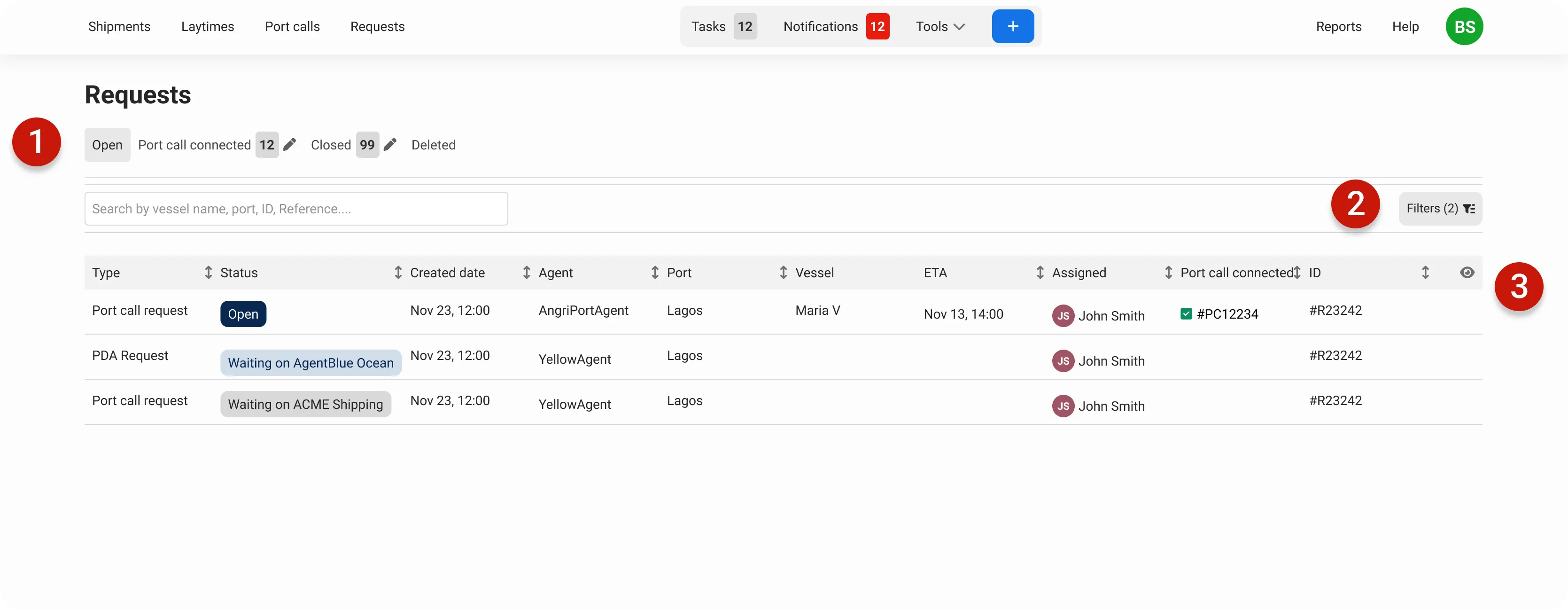
Task: Go to the Shipments menu
Action: tap(119, 26)
